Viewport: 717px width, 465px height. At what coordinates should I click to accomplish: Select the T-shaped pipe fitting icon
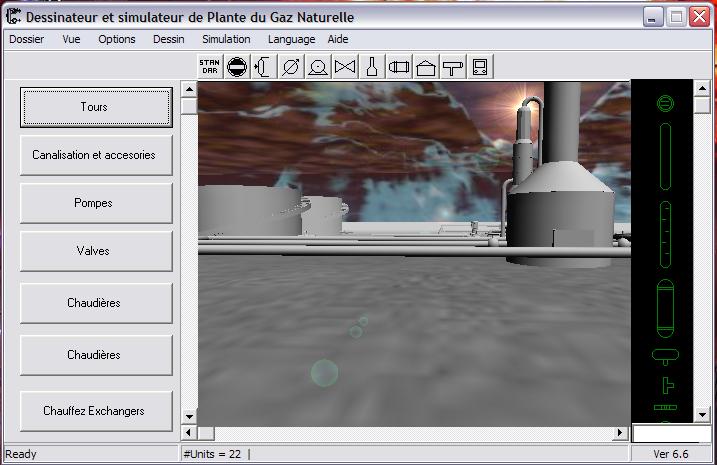(453, 67)
